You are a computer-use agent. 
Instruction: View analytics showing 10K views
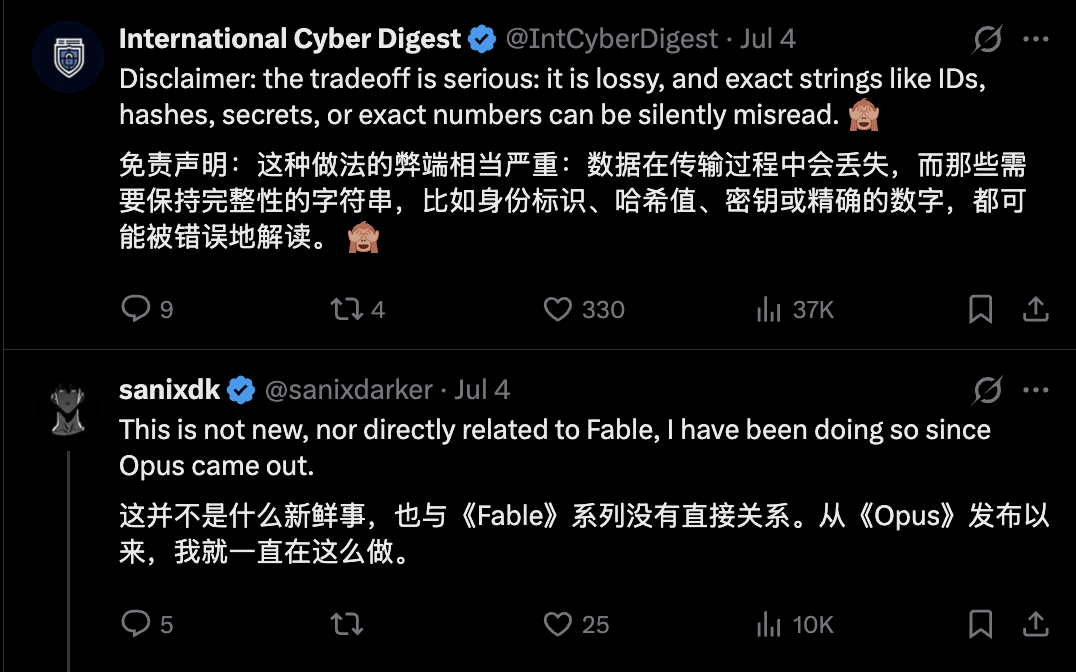(795, 624)
